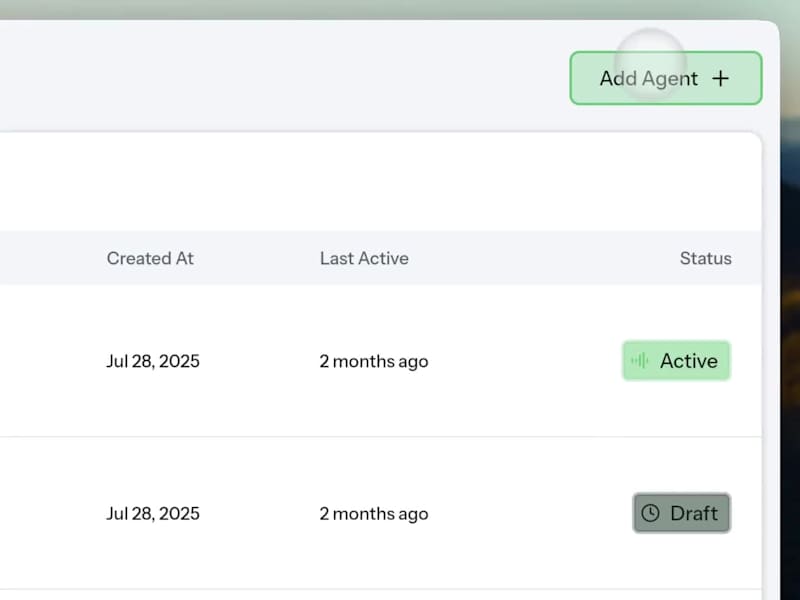Click the word "Draft" in status badge
This screenshot has width=800, height=600.
point(694,513)
